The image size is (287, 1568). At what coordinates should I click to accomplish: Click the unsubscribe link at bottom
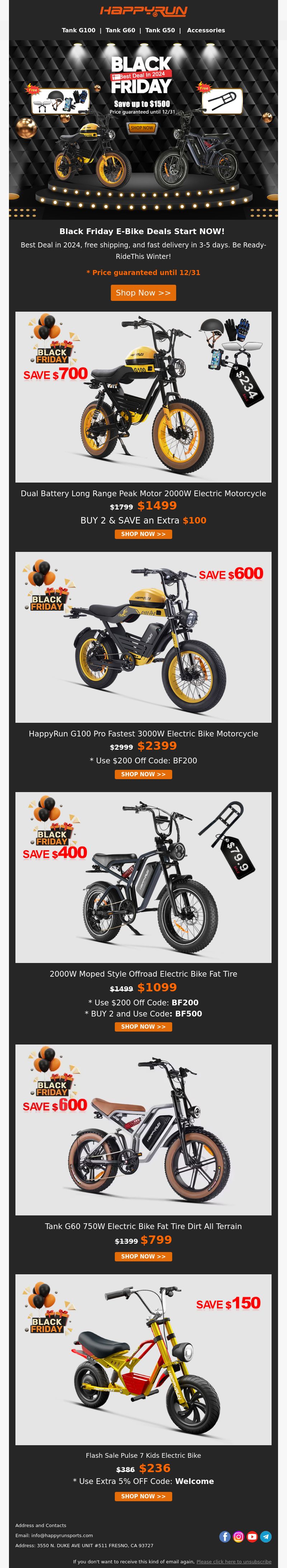click(234, 1561)
